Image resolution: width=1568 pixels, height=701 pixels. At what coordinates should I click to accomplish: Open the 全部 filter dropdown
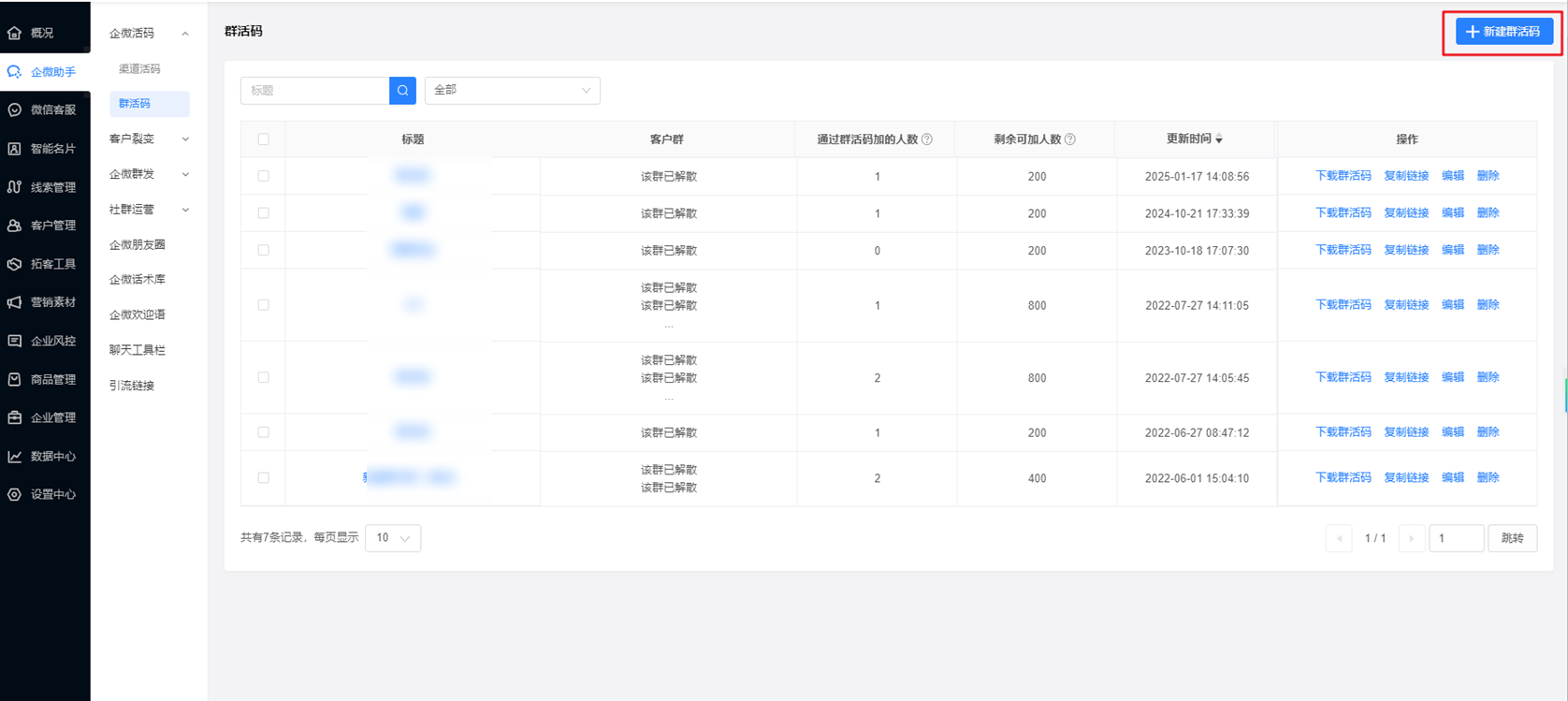[x=512, y=91]
